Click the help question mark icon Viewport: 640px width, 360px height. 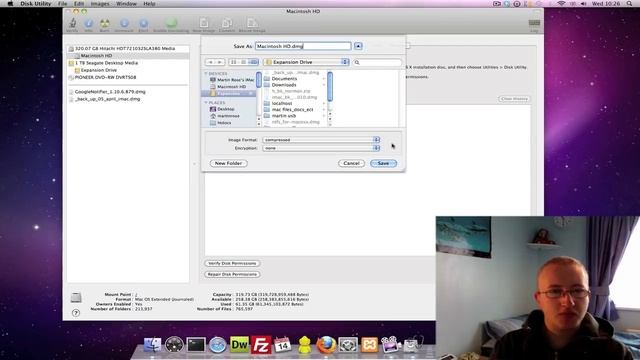pyautogui.click(x=76, y=313)
